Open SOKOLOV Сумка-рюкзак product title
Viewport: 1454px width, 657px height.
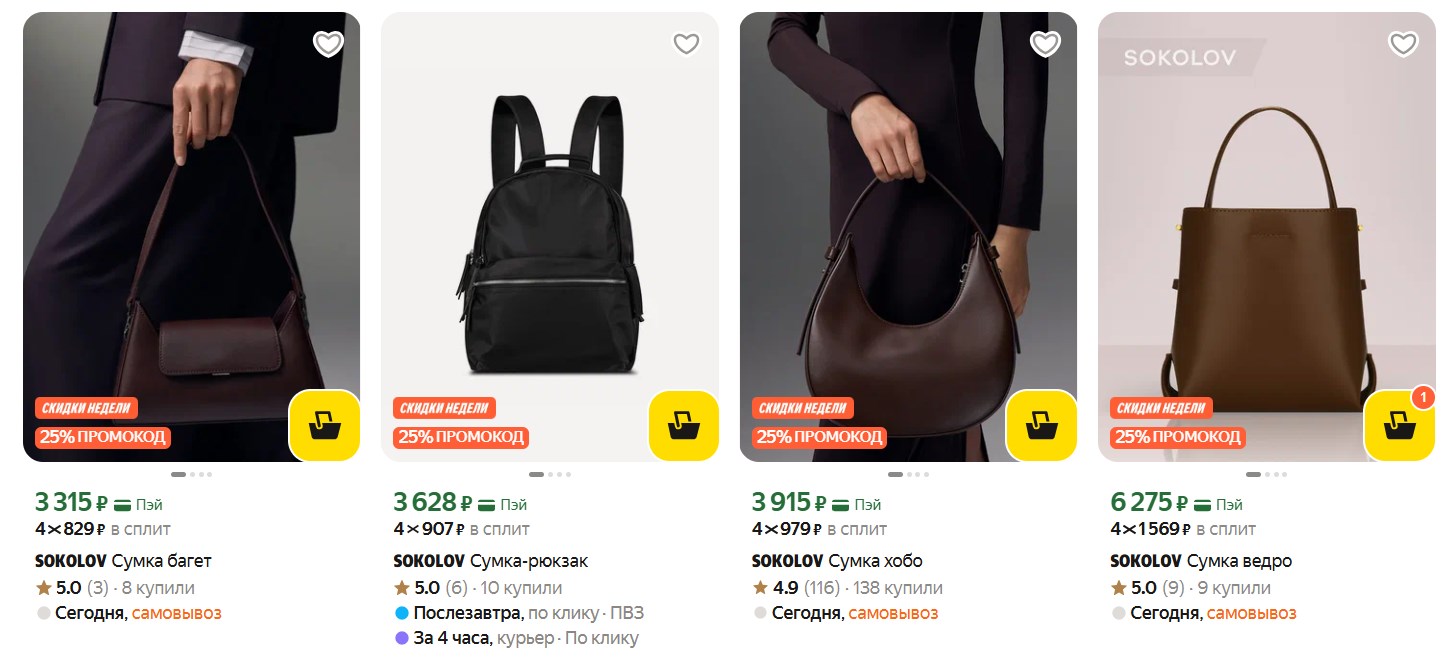(x=491, y=561)
